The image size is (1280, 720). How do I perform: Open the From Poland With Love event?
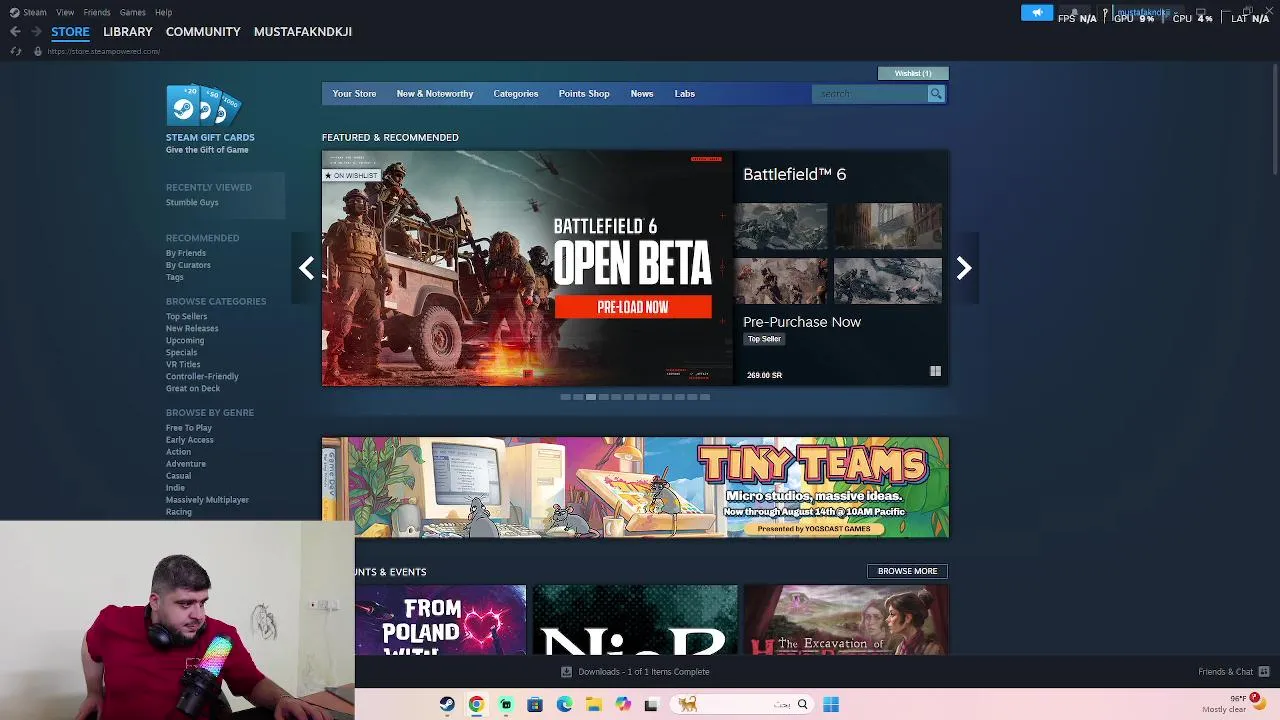[x=440, y=621]
